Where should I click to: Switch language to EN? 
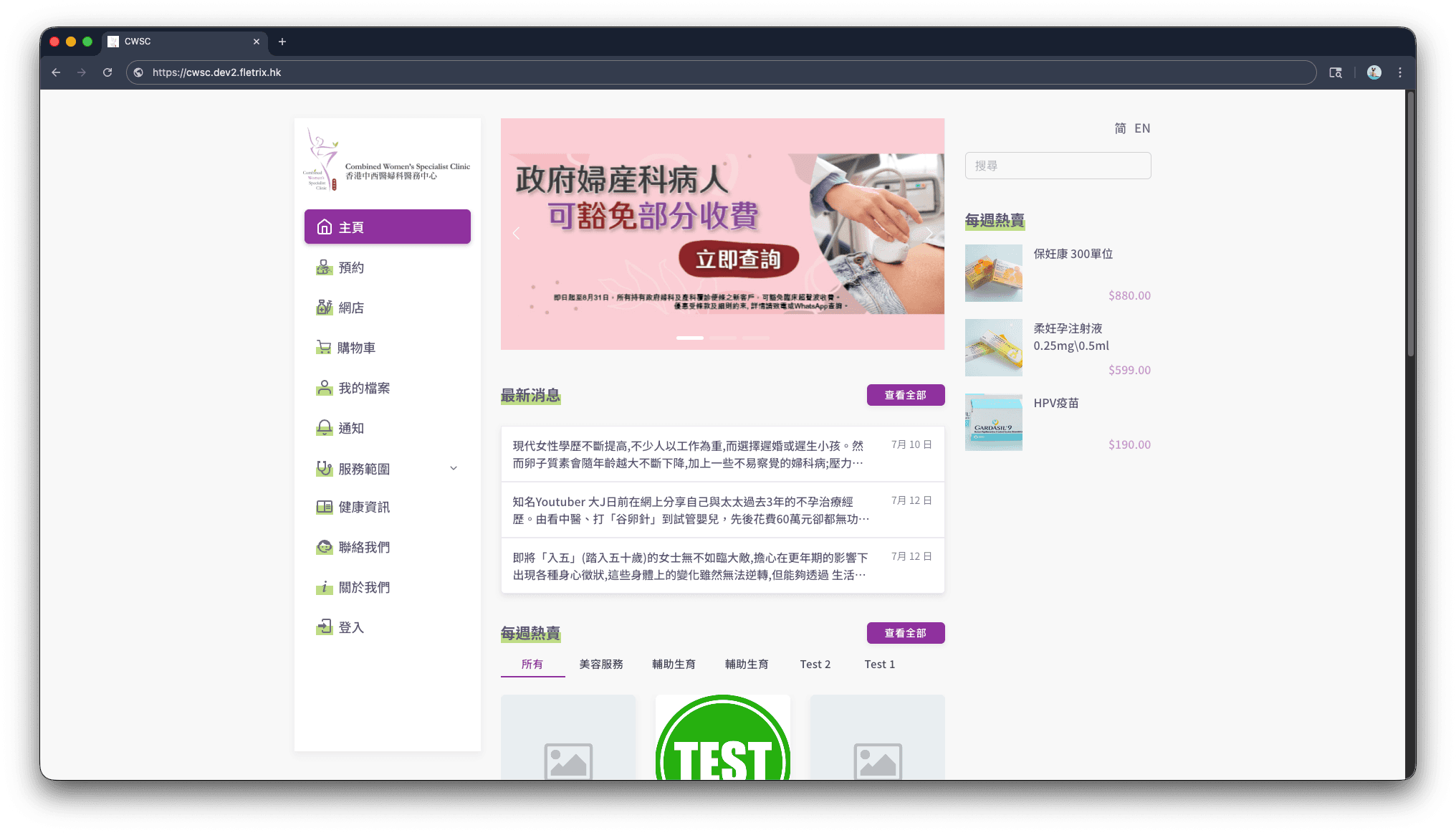point(1142,128)
